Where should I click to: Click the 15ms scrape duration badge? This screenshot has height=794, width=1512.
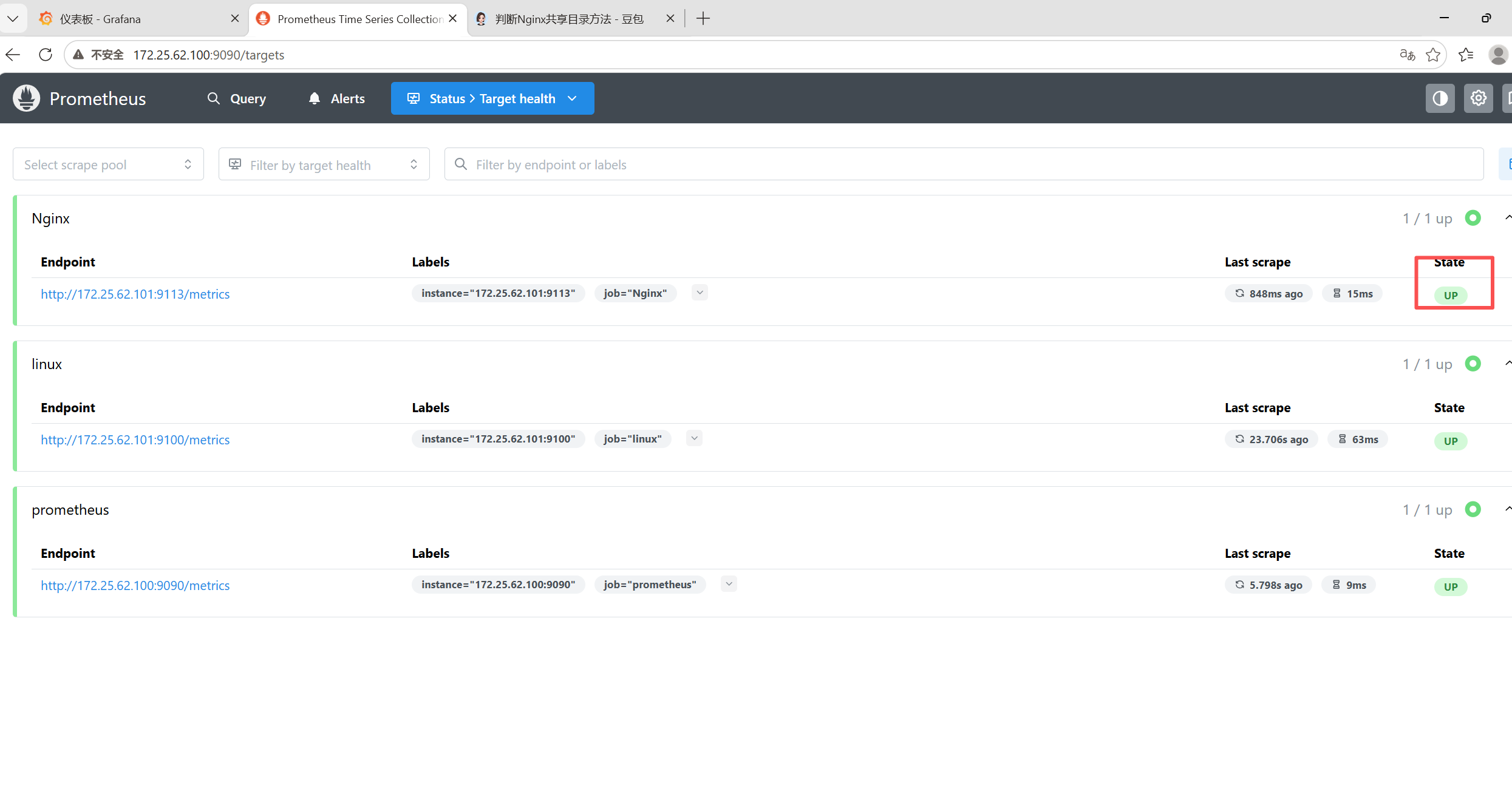click(1352, 294)
